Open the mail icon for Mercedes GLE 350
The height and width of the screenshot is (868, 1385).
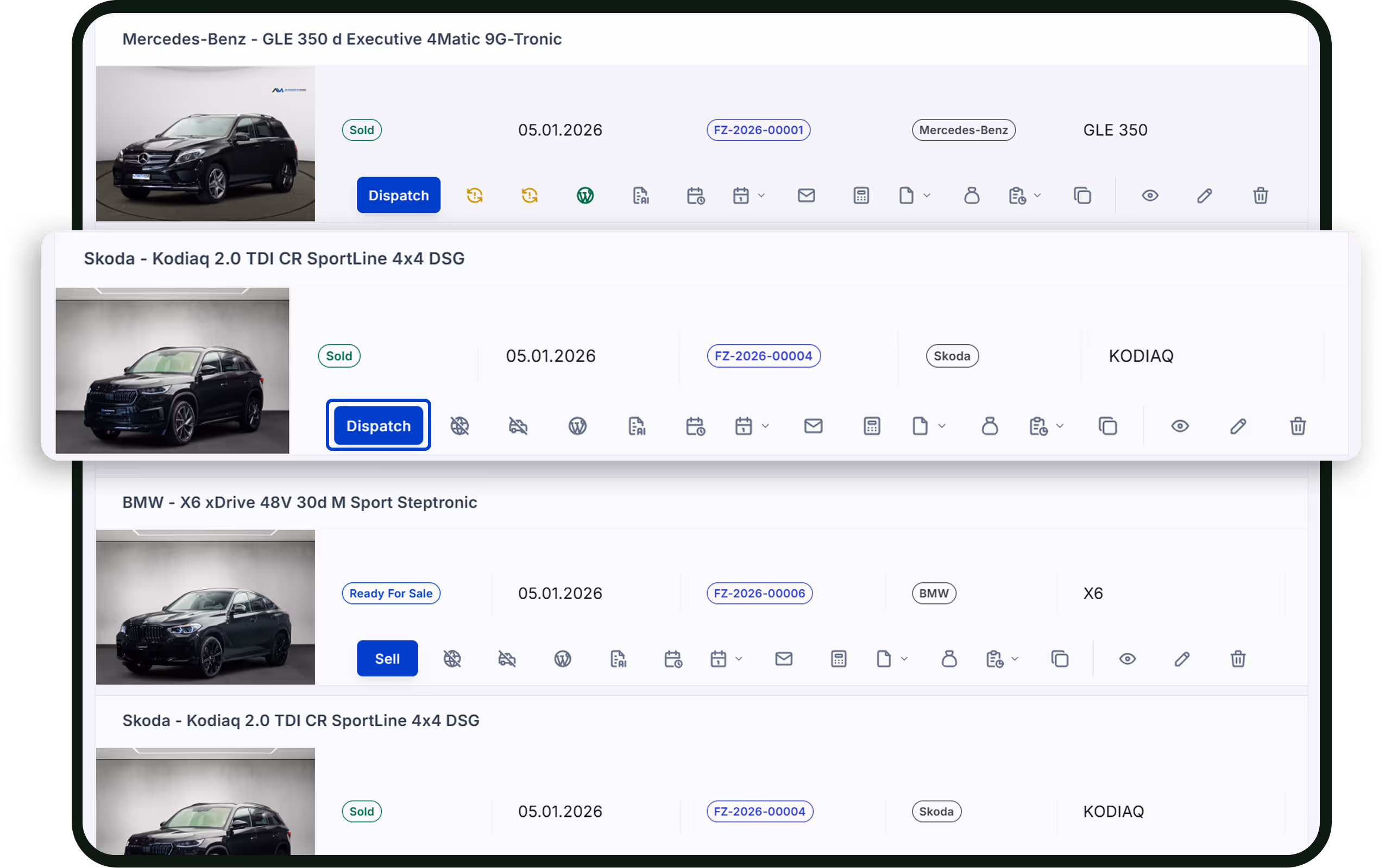pos(806,196)
